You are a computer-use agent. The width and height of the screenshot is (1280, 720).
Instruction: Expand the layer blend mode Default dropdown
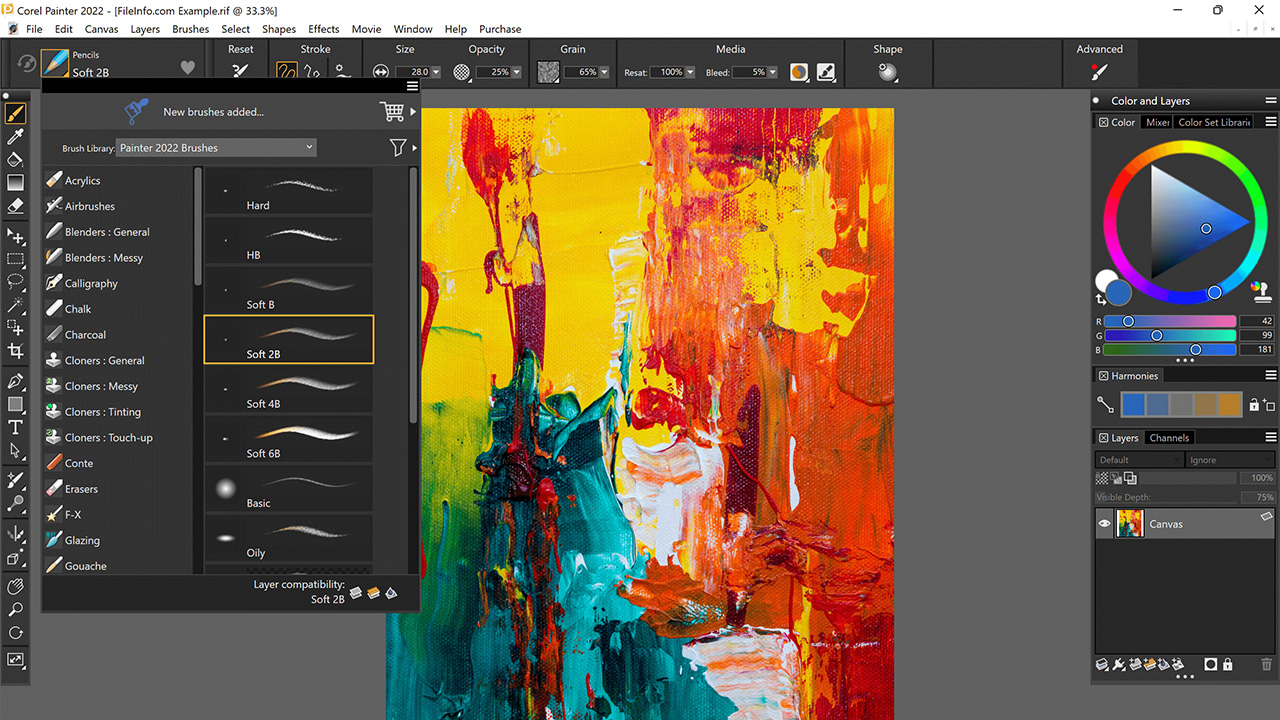coord(1139,459)
